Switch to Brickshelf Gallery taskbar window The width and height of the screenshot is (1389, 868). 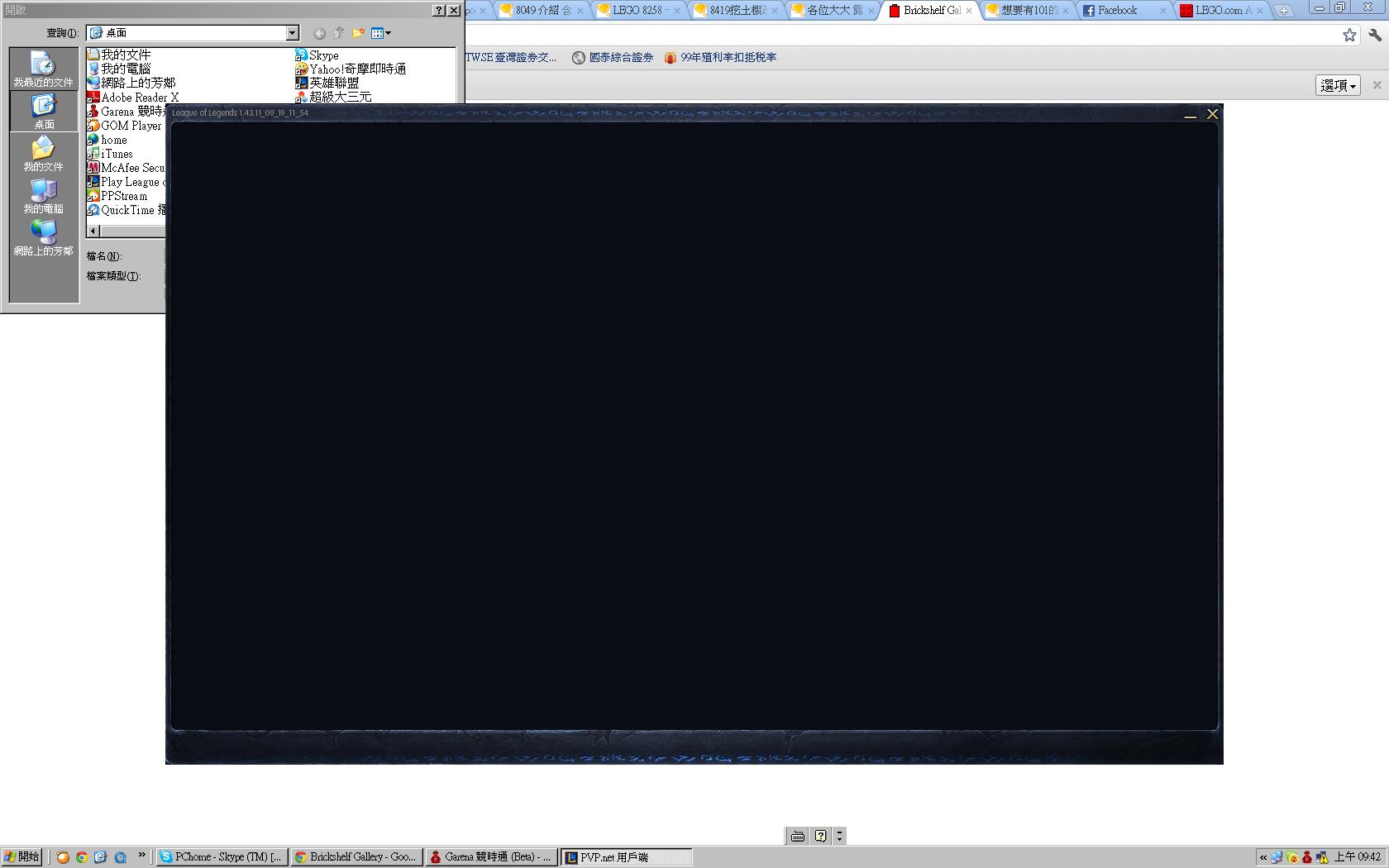click(x=357, y=857)
